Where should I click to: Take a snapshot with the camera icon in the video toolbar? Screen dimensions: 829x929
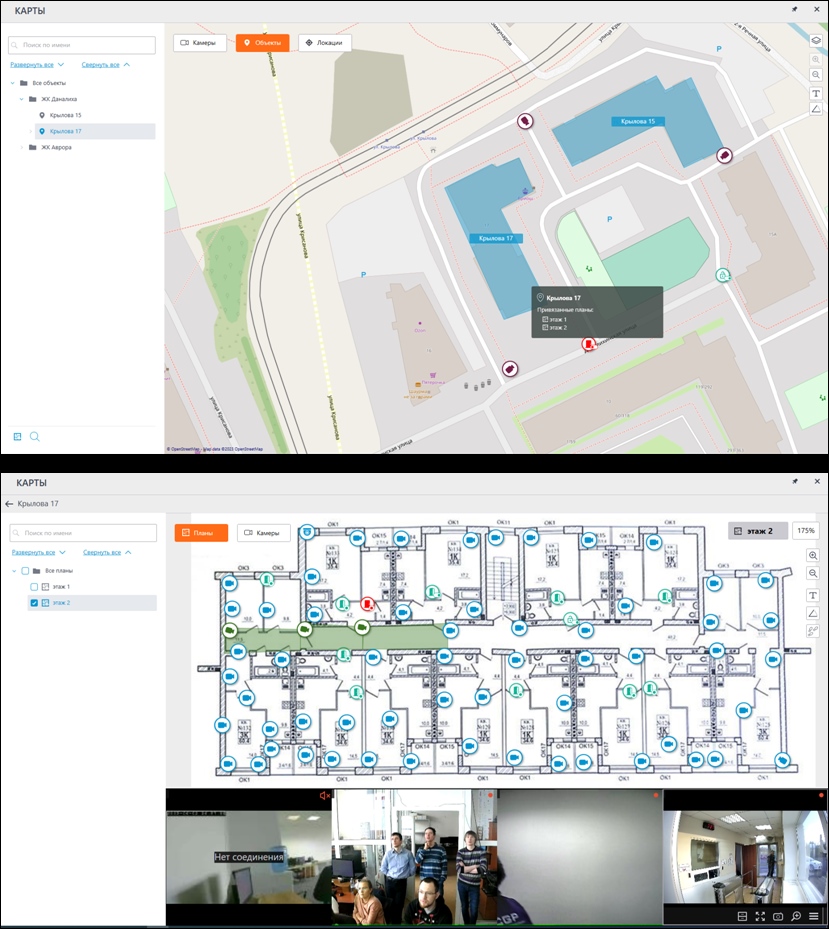[x=778, y=916]
